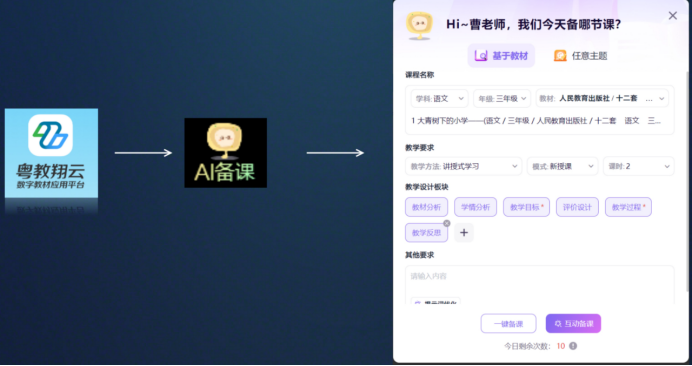Screen dimensions: 692x366
Task: Switch to the 基于教材 tab
Action: 501,56
